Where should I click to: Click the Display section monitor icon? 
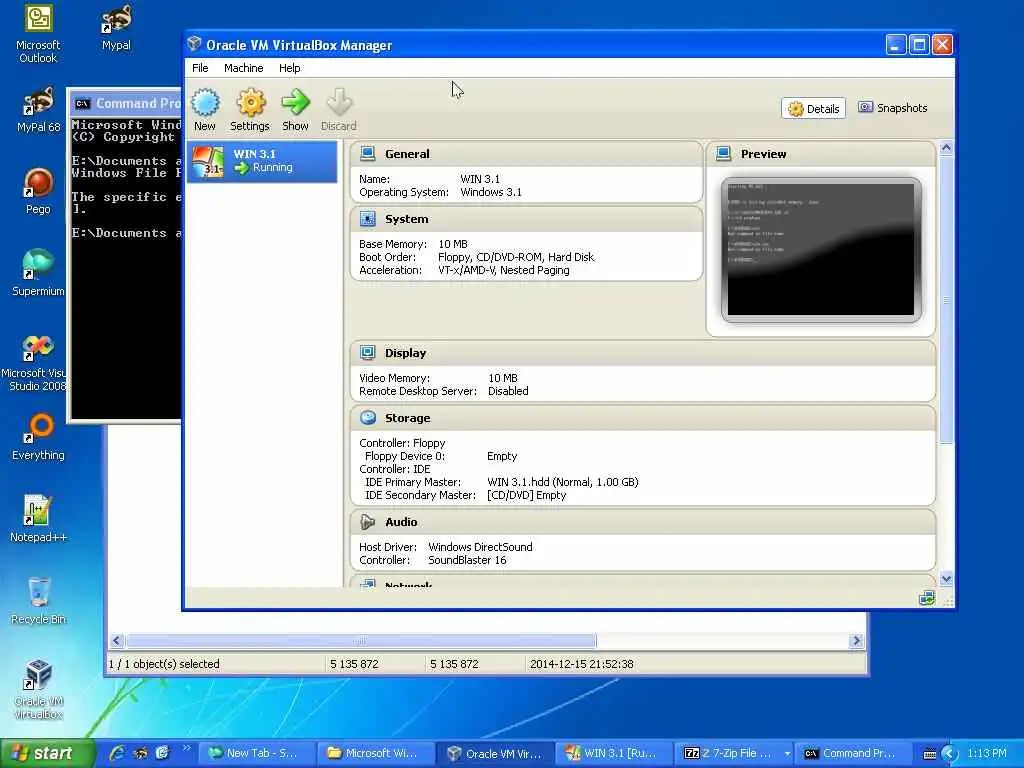tap(368, 353)
